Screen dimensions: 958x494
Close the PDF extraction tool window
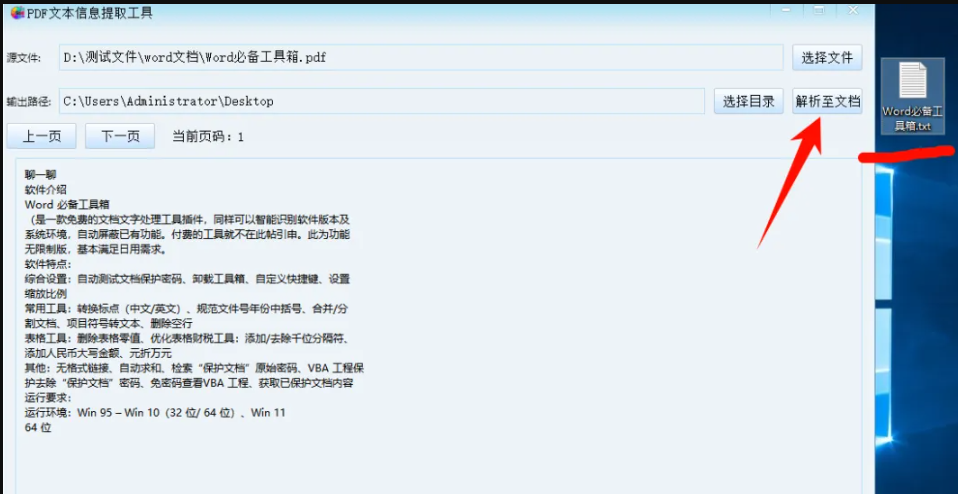(x=854, y=10)
